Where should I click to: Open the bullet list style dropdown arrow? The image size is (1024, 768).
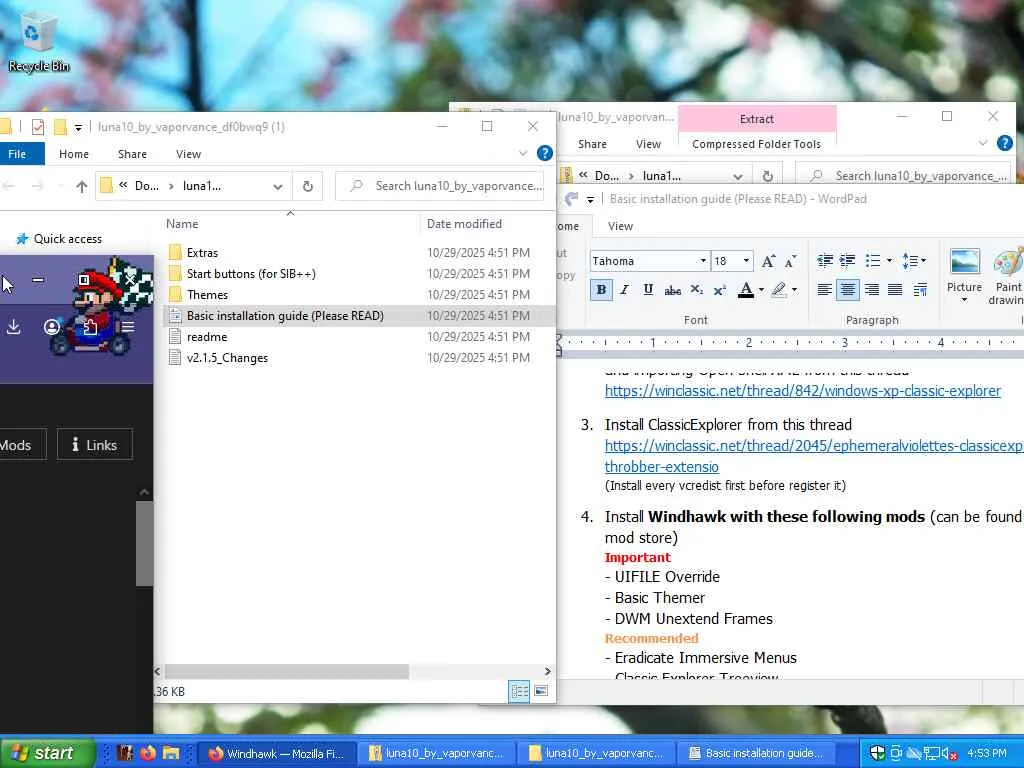[x=889, y=261]
